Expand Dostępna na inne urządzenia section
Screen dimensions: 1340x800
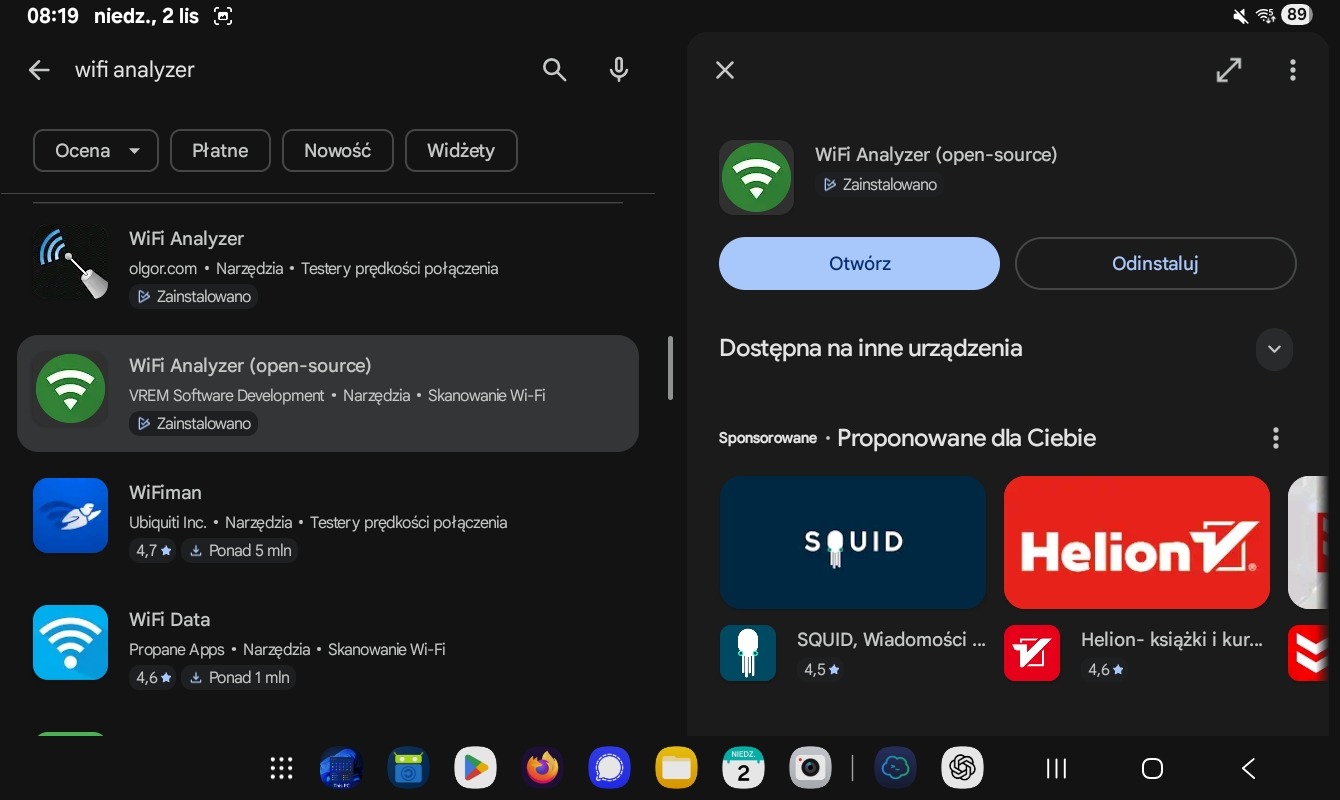[1274, 349]
